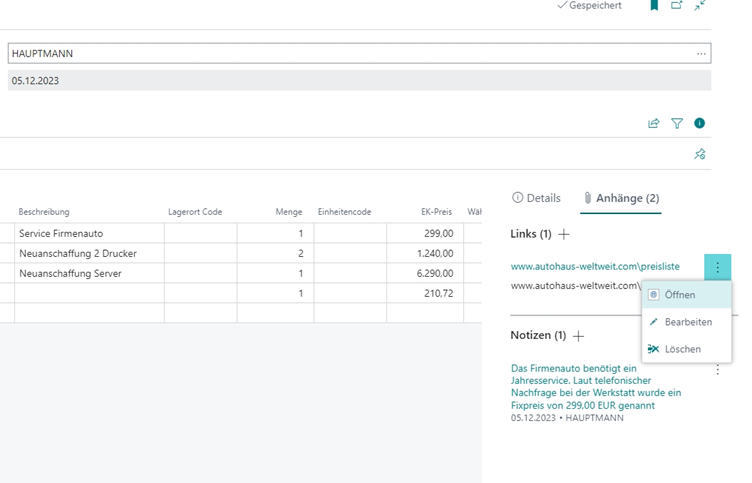This screenshot has width=752, height=483.
Task: Open the filter funnel icon
Action: (677, 123)
